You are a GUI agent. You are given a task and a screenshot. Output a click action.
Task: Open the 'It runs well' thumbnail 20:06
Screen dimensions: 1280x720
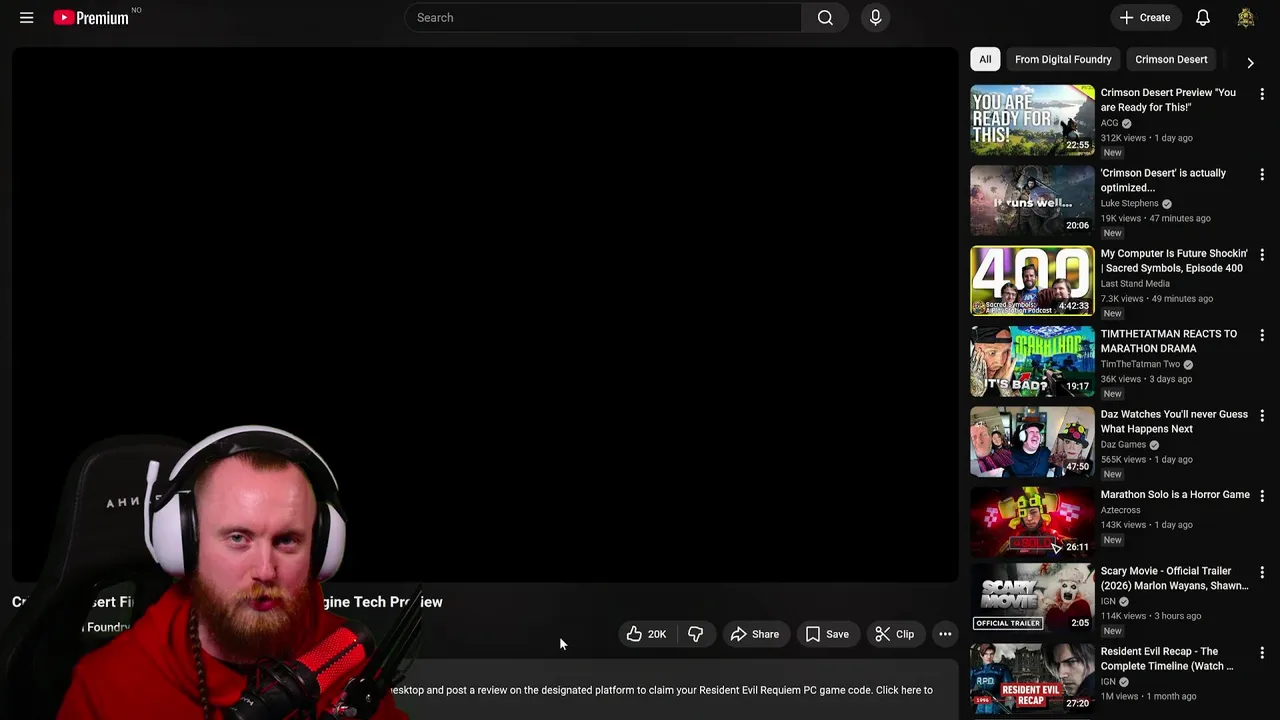click(1032, 200)
